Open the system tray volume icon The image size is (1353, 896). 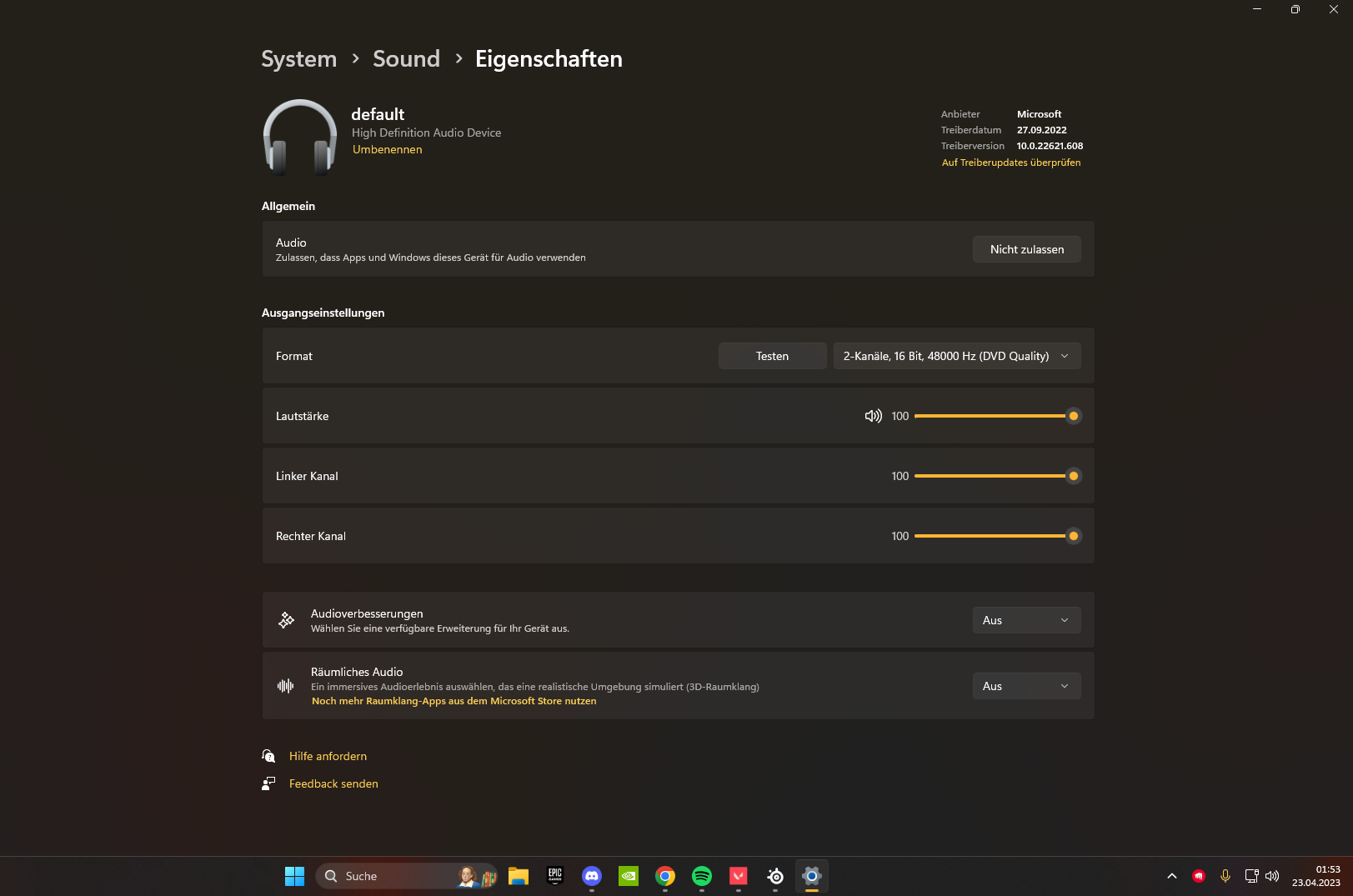coord(1272,876)
